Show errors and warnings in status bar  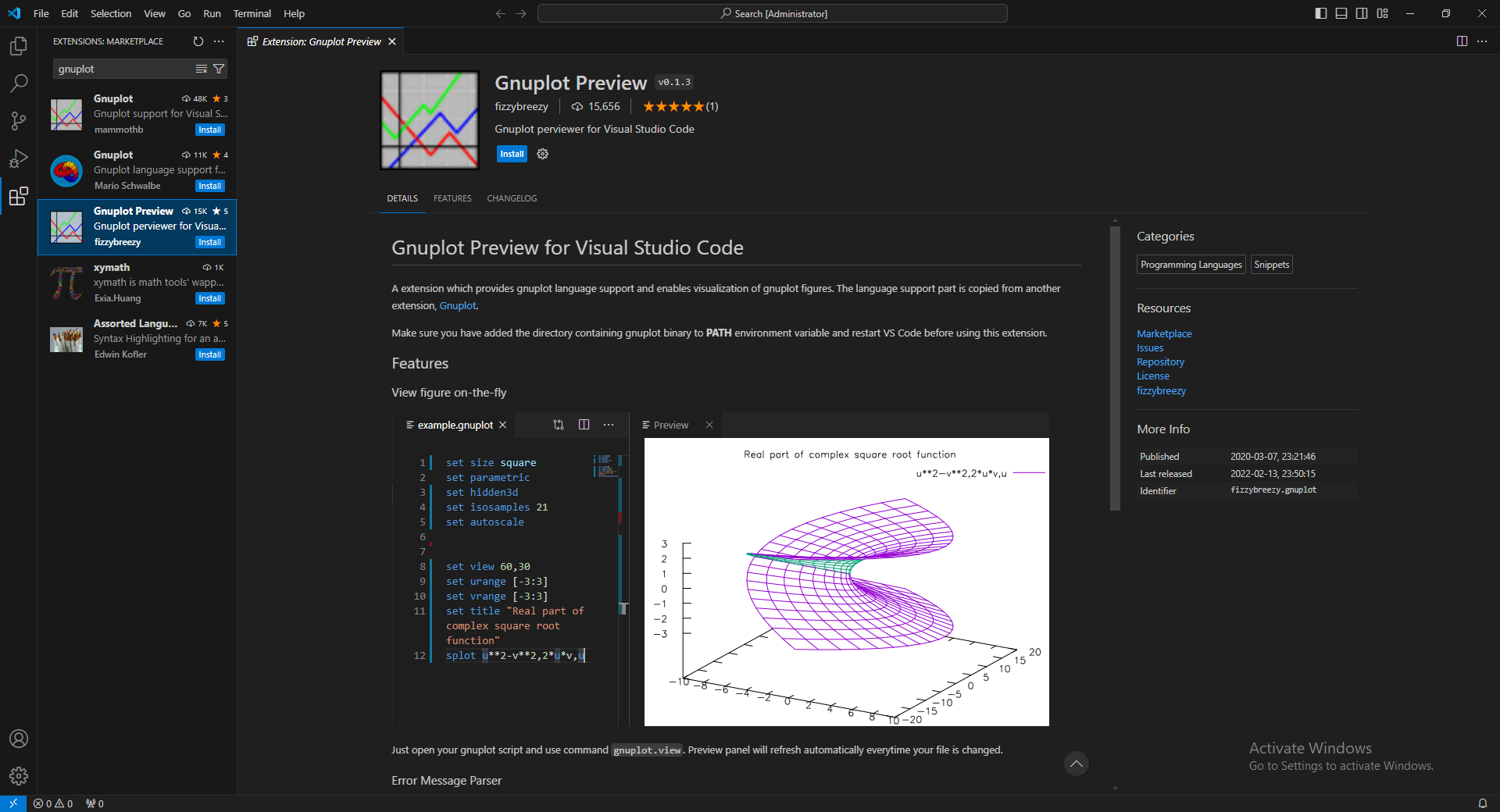tap(53, 803)
